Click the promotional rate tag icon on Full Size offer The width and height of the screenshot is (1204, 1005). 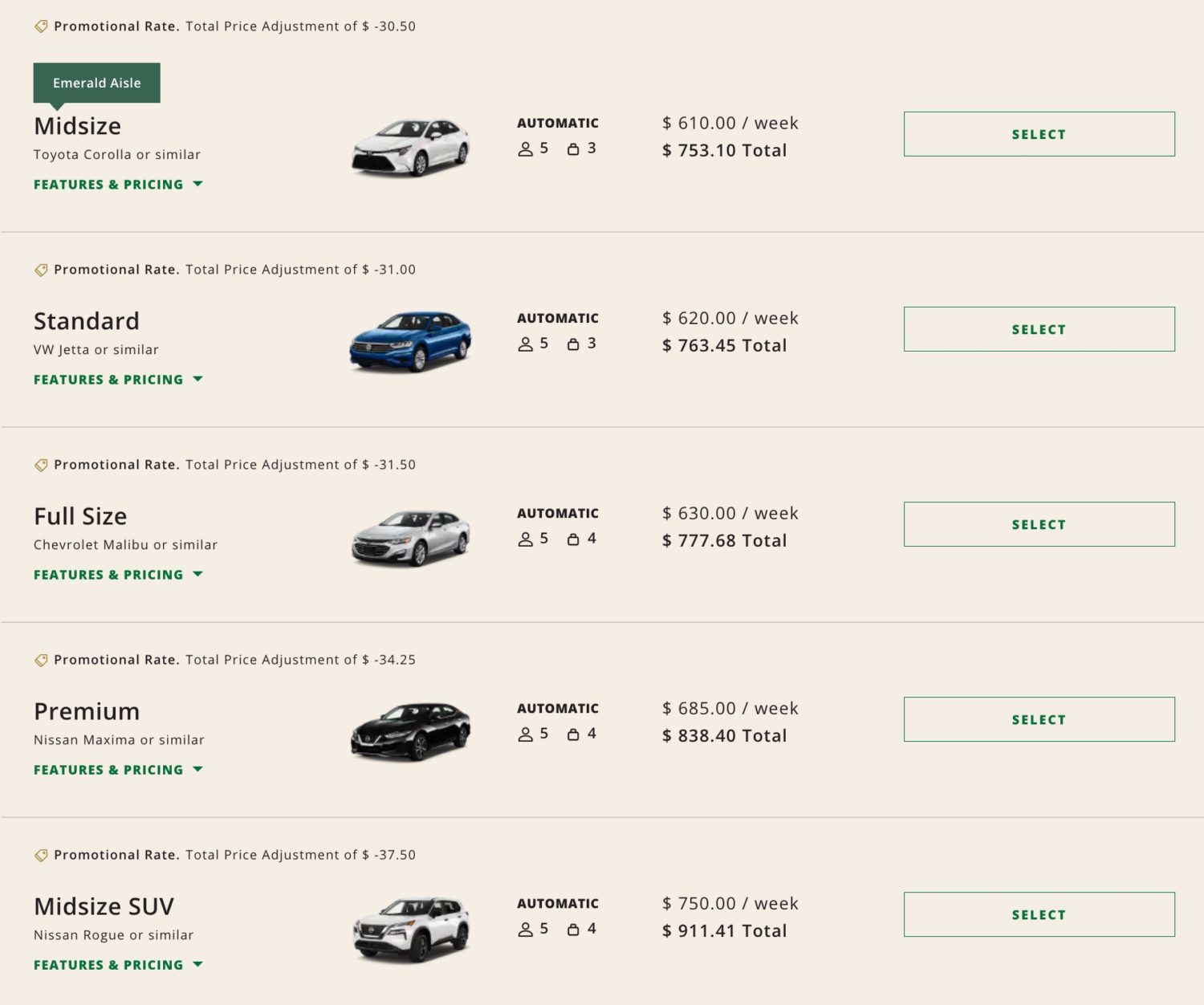point(42,464)
